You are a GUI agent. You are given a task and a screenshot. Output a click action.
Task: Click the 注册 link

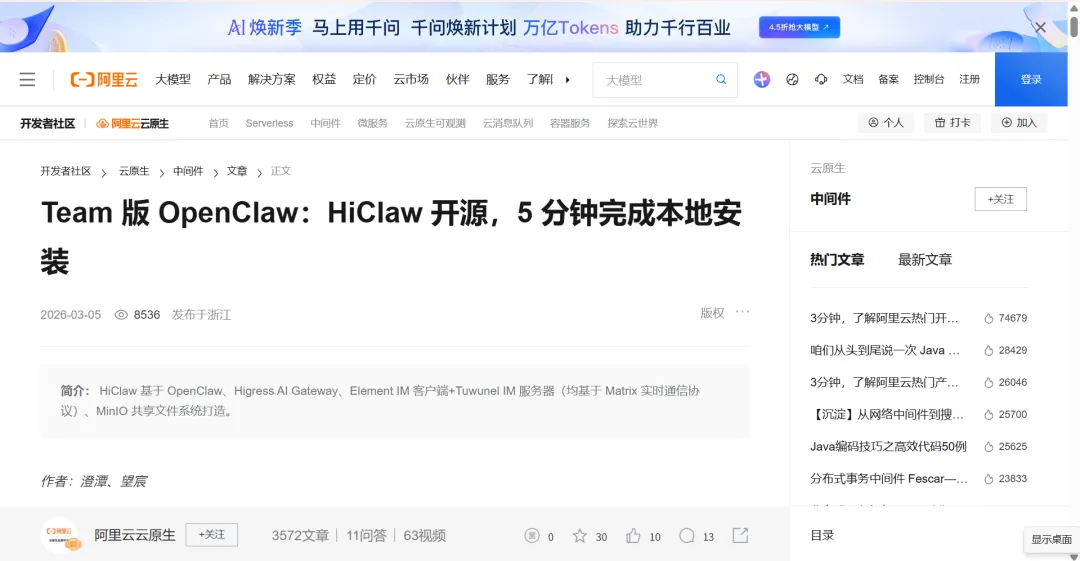pyautogui.click(x=969, y=79)
